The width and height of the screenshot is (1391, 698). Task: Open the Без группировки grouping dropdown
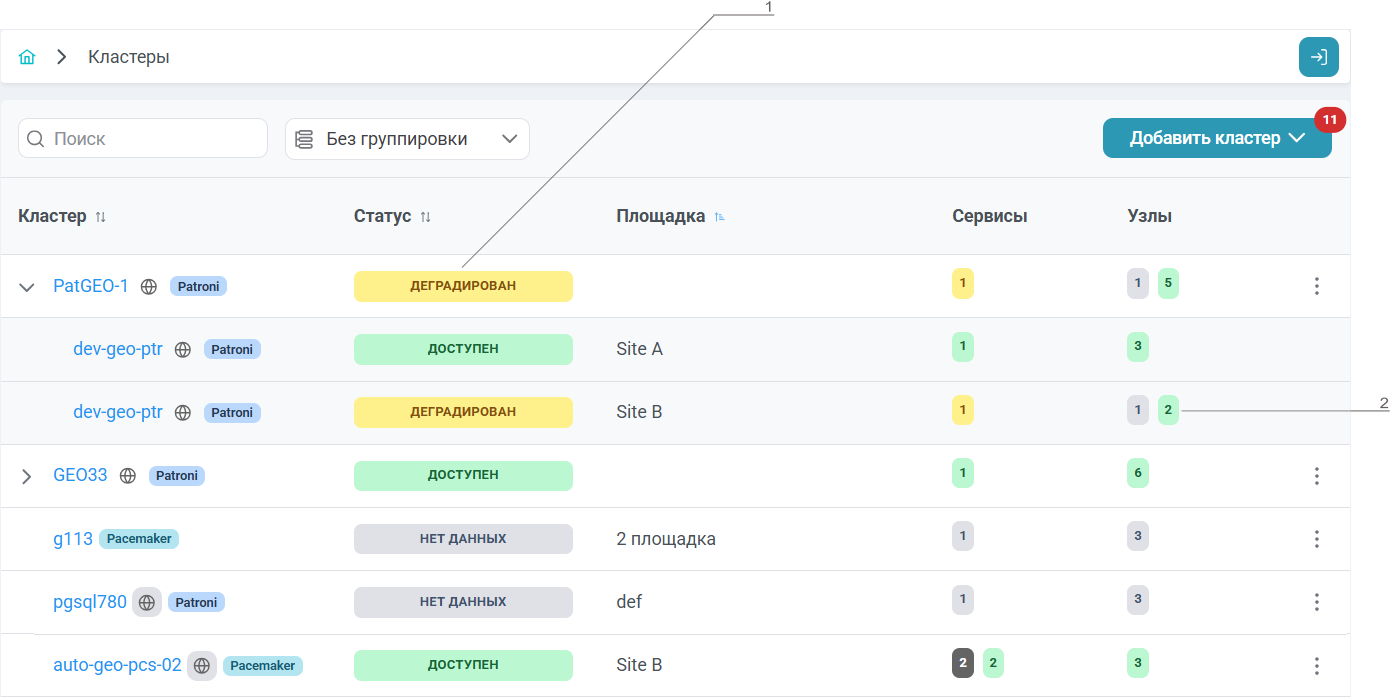coord(407,139)
